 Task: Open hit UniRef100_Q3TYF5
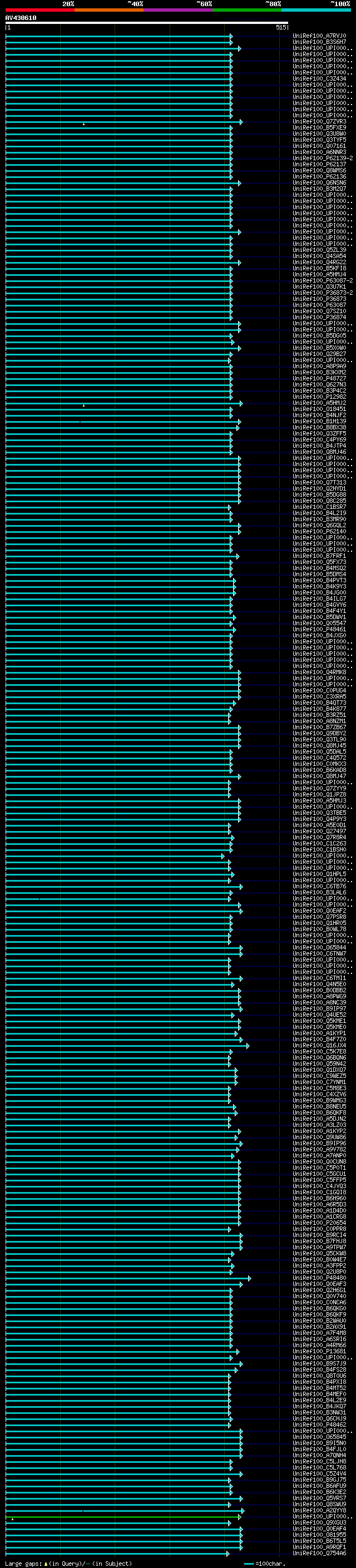pos(319,140)
